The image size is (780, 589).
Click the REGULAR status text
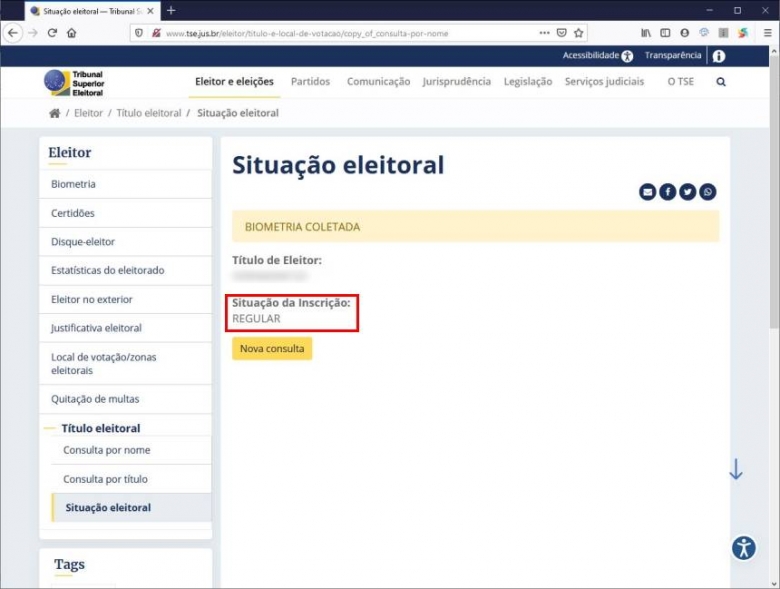click(x=256, y=319)
